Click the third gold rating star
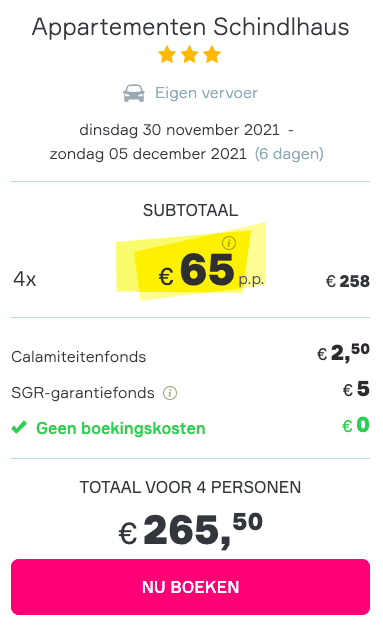Screen dimensions: 383x627 click(x=212, y=54)
